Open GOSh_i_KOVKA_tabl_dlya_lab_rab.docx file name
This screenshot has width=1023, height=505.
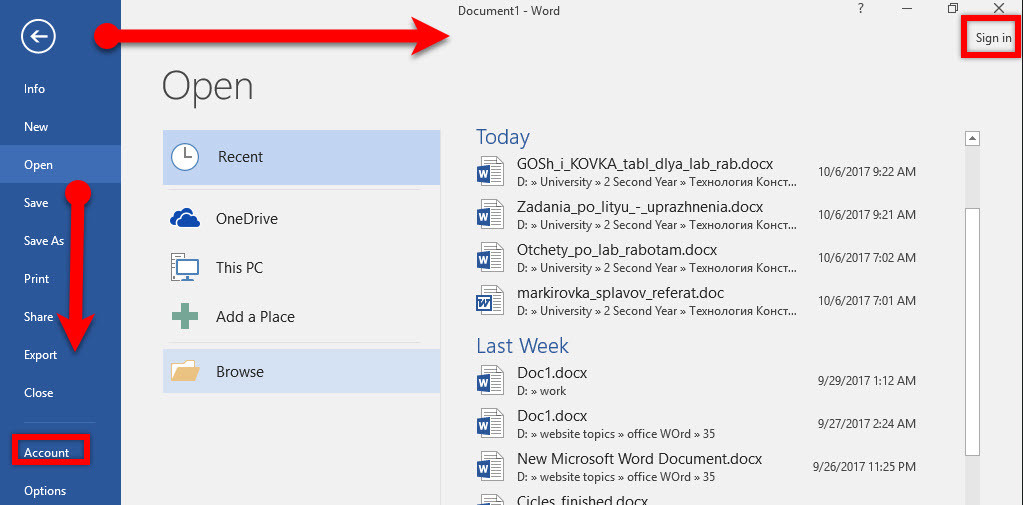click(x=645, y=164)
